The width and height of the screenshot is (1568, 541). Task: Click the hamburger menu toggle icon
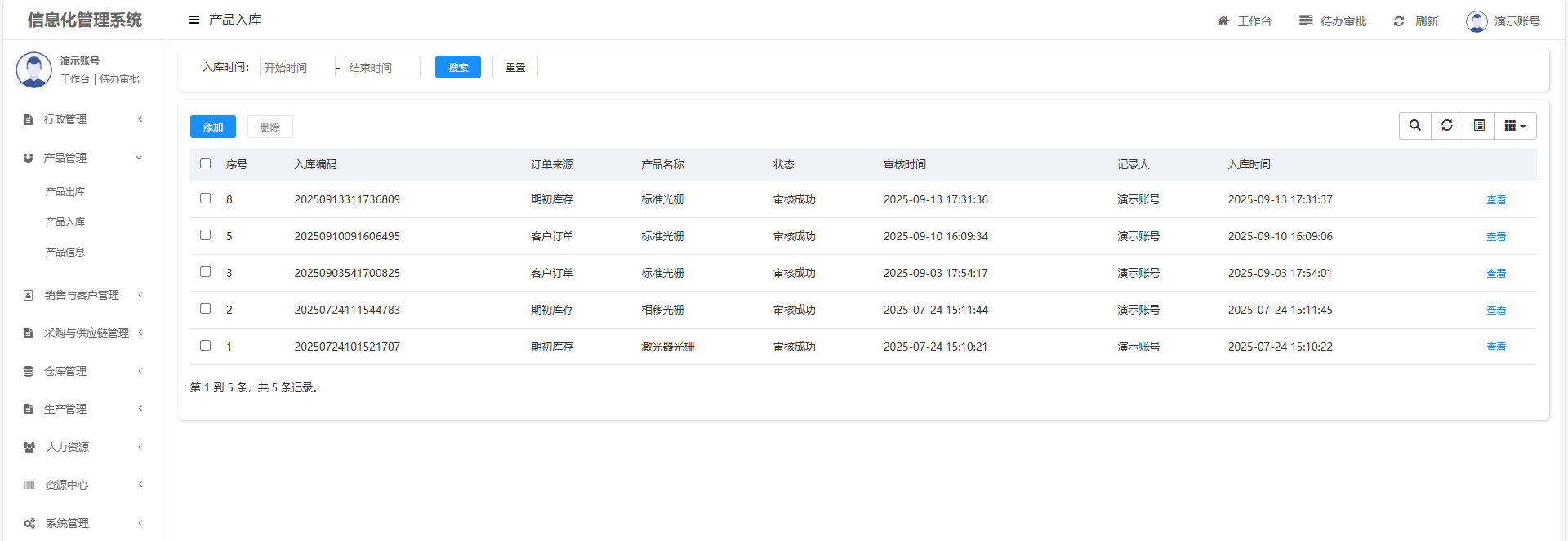194,20
